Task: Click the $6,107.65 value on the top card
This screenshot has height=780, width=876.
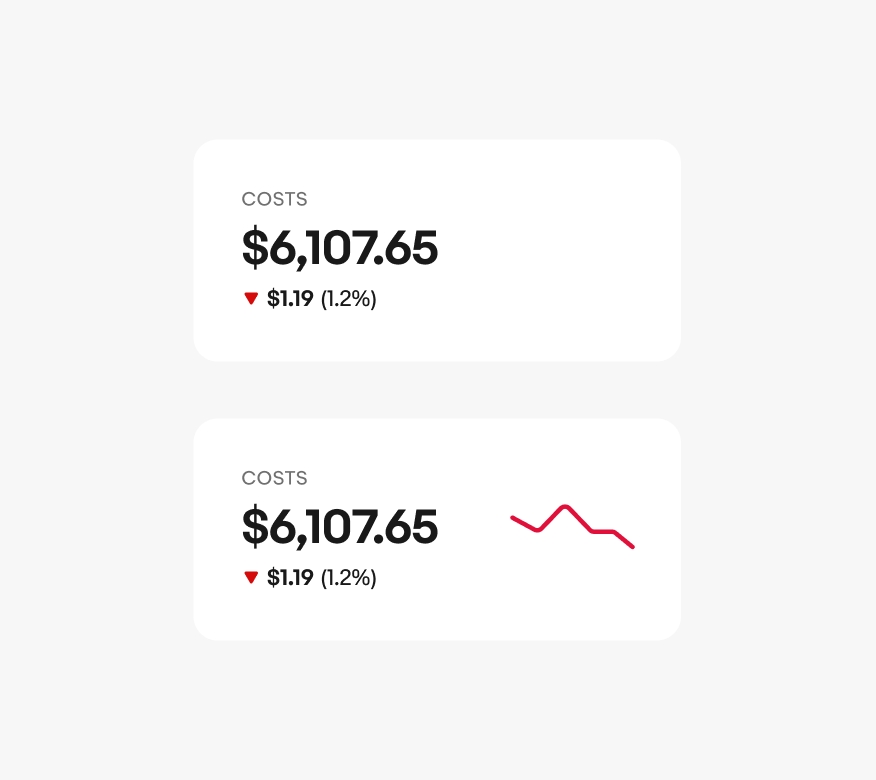Action: click(x=339, y=249)
